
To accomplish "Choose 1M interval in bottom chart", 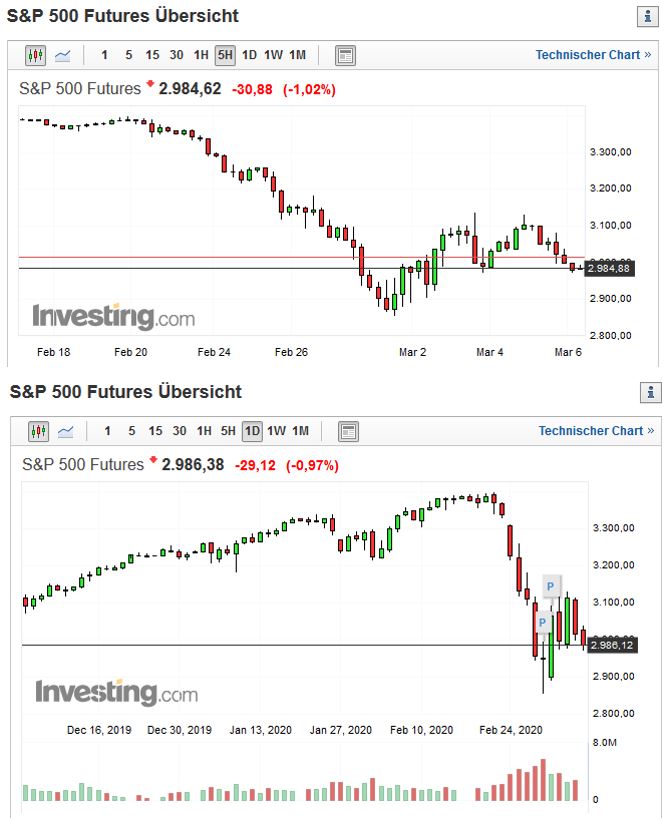I will [x=300, y=431].
